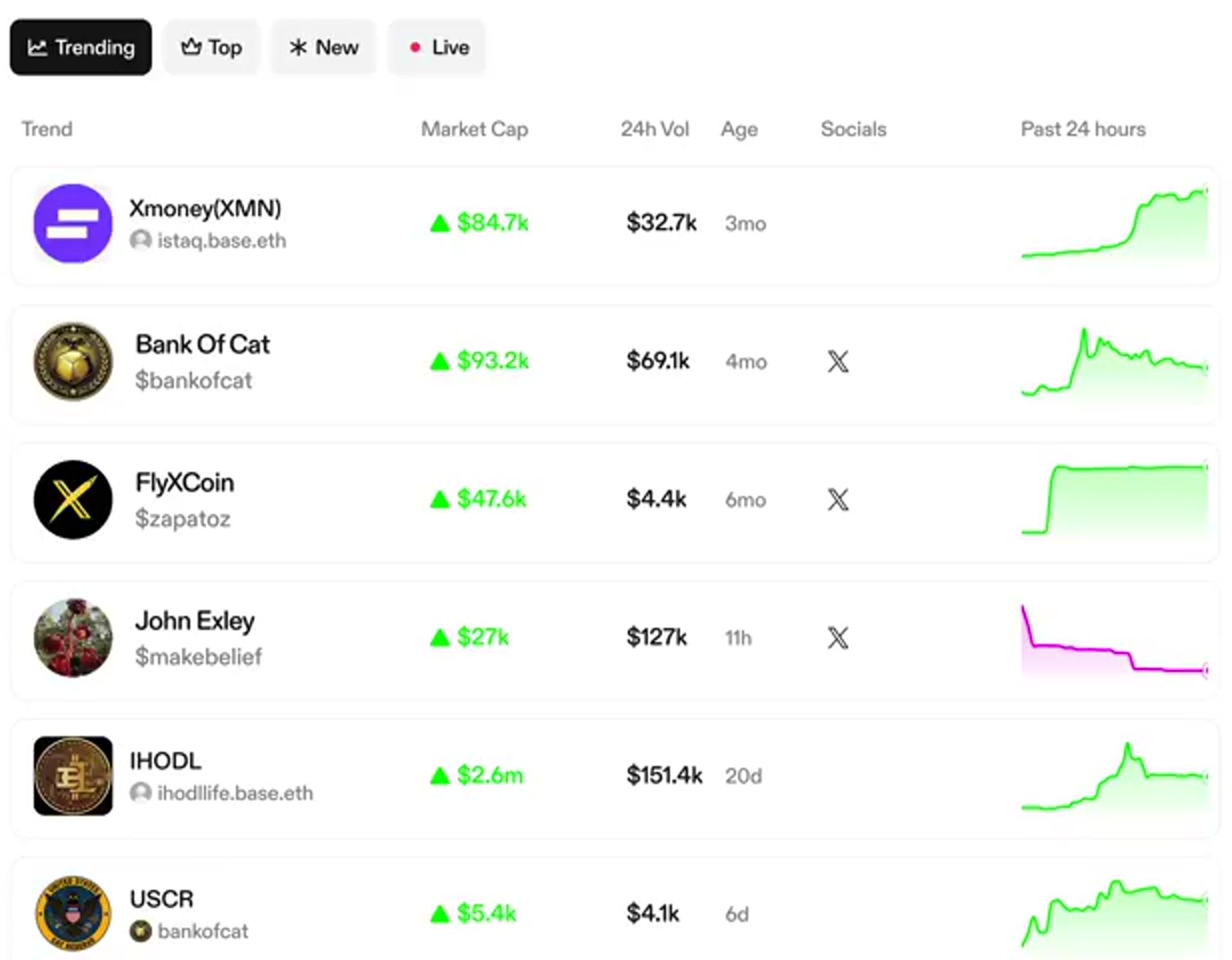Sort by the Market Cap column

pos(474,129)
